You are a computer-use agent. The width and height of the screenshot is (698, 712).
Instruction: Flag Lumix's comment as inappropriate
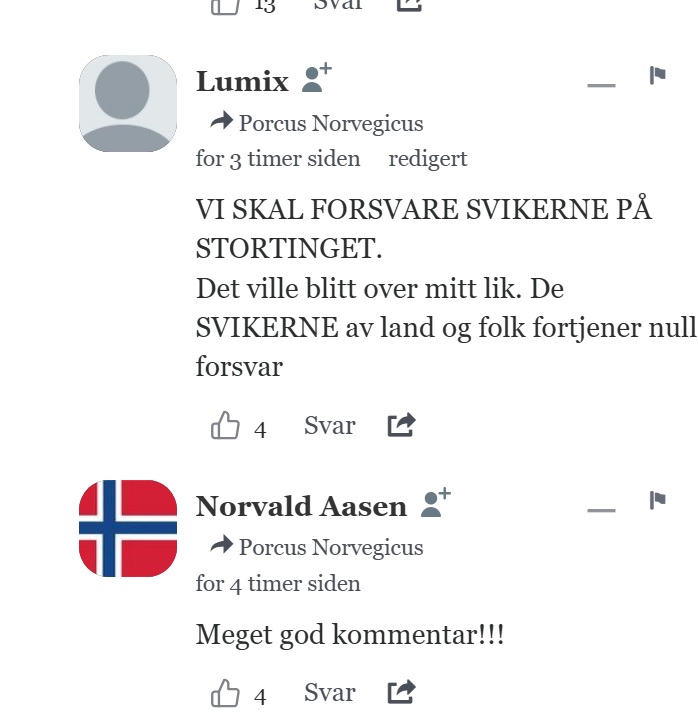tap(657, 75)
